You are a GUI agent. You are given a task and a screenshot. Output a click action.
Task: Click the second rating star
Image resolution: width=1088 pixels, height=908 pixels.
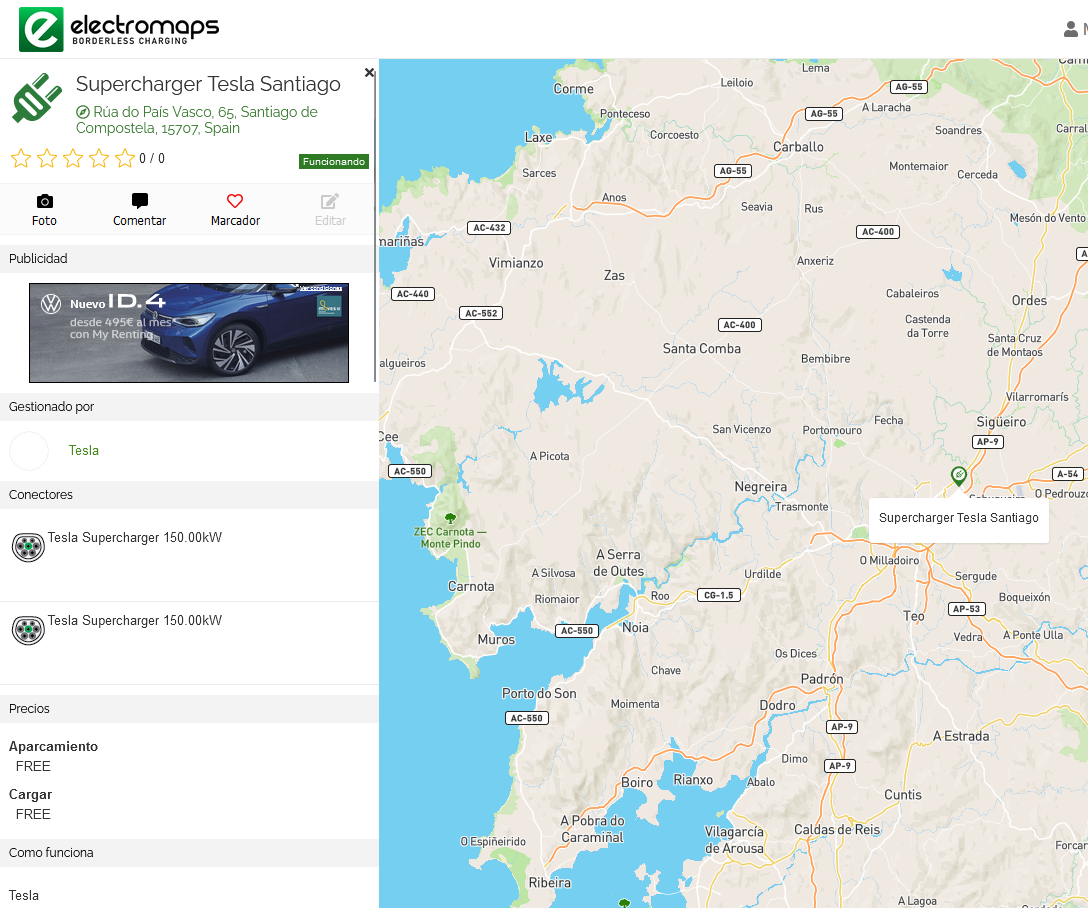47,158
